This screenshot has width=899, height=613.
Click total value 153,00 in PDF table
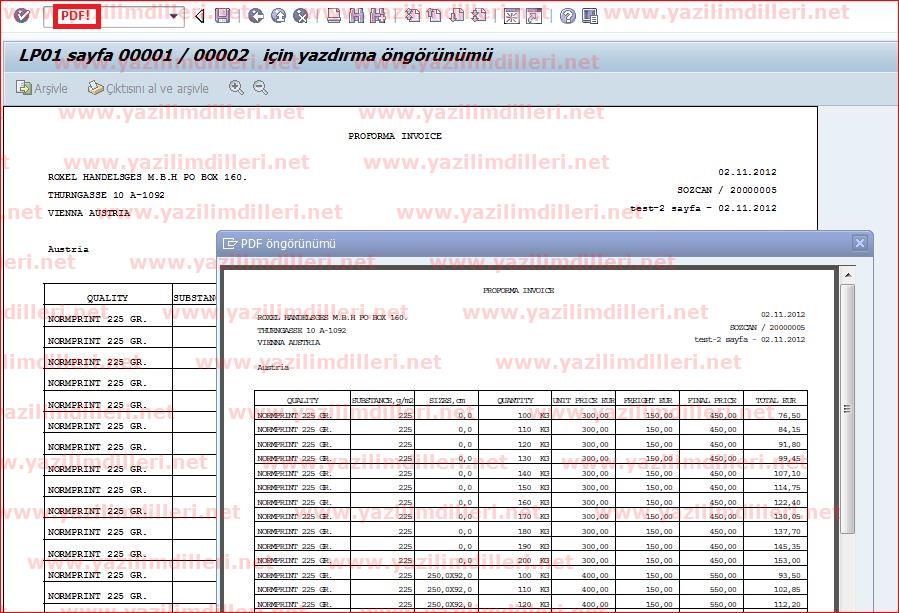[x=787, y=561]
